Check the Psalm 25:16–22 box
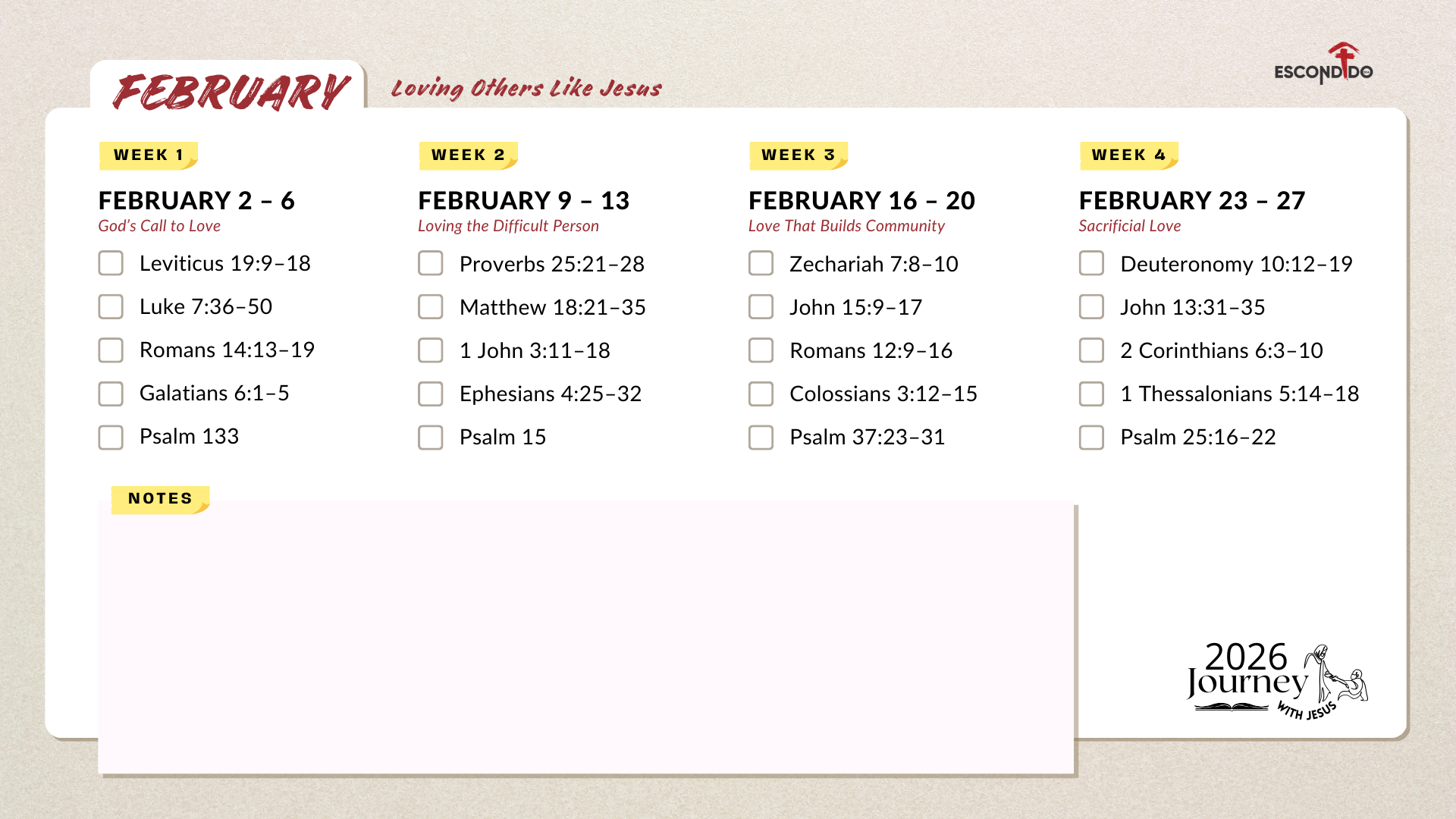The width and height of the screenshot is (1456, 819). pyautogui.click(x=1091, y=437)
